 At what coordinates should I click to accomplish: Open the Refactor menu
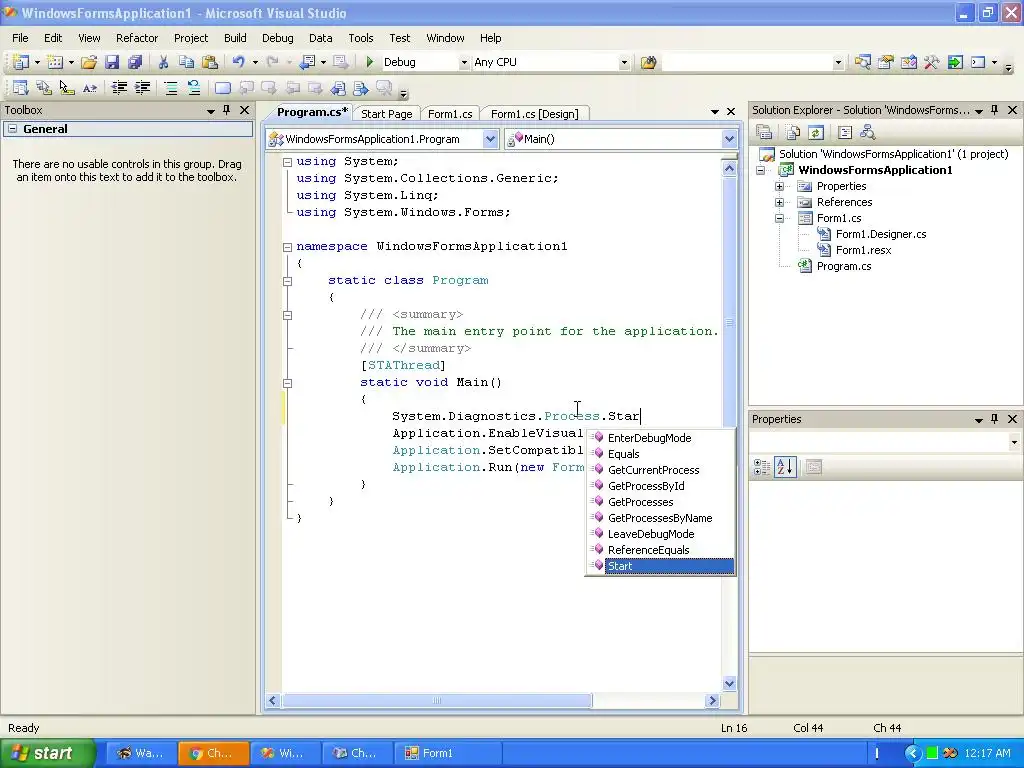[136, 38]
